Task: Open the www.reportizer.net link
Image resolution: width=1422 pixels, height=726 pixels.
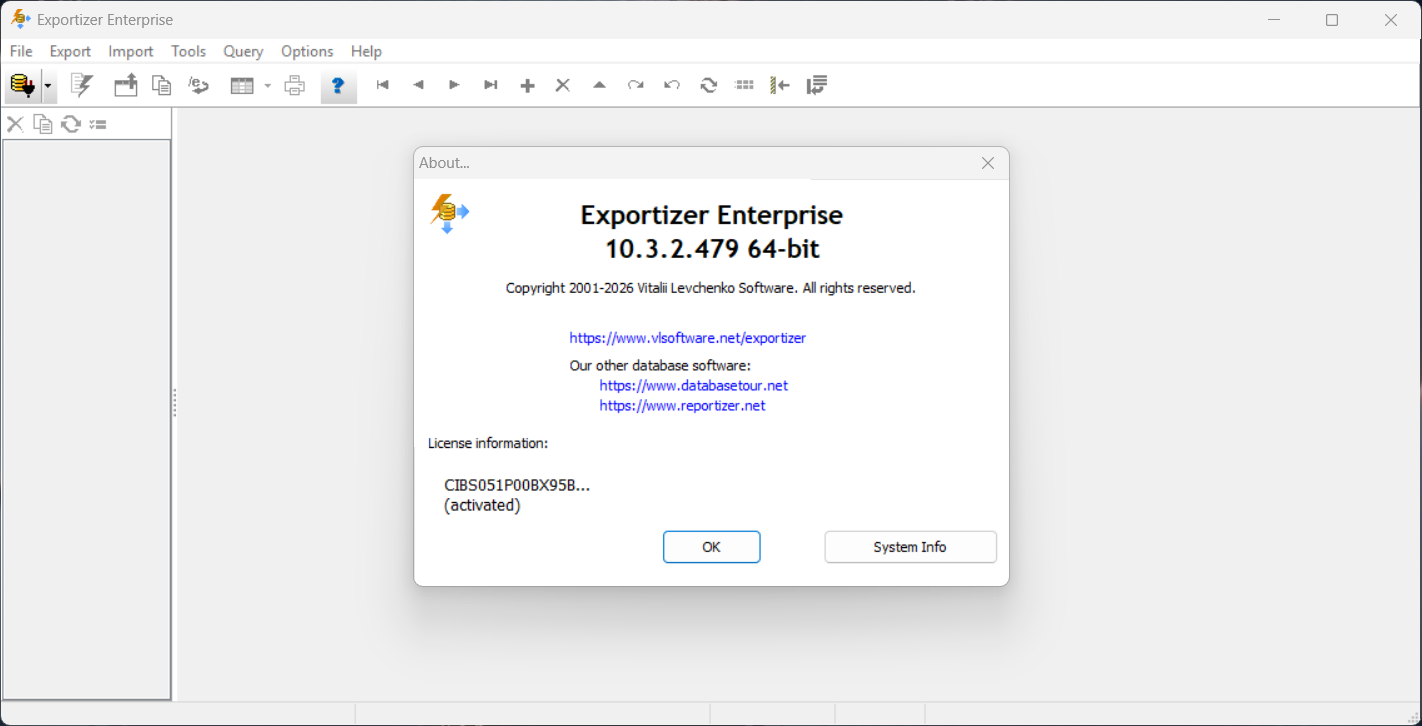Action: click(x=682, y=406)
